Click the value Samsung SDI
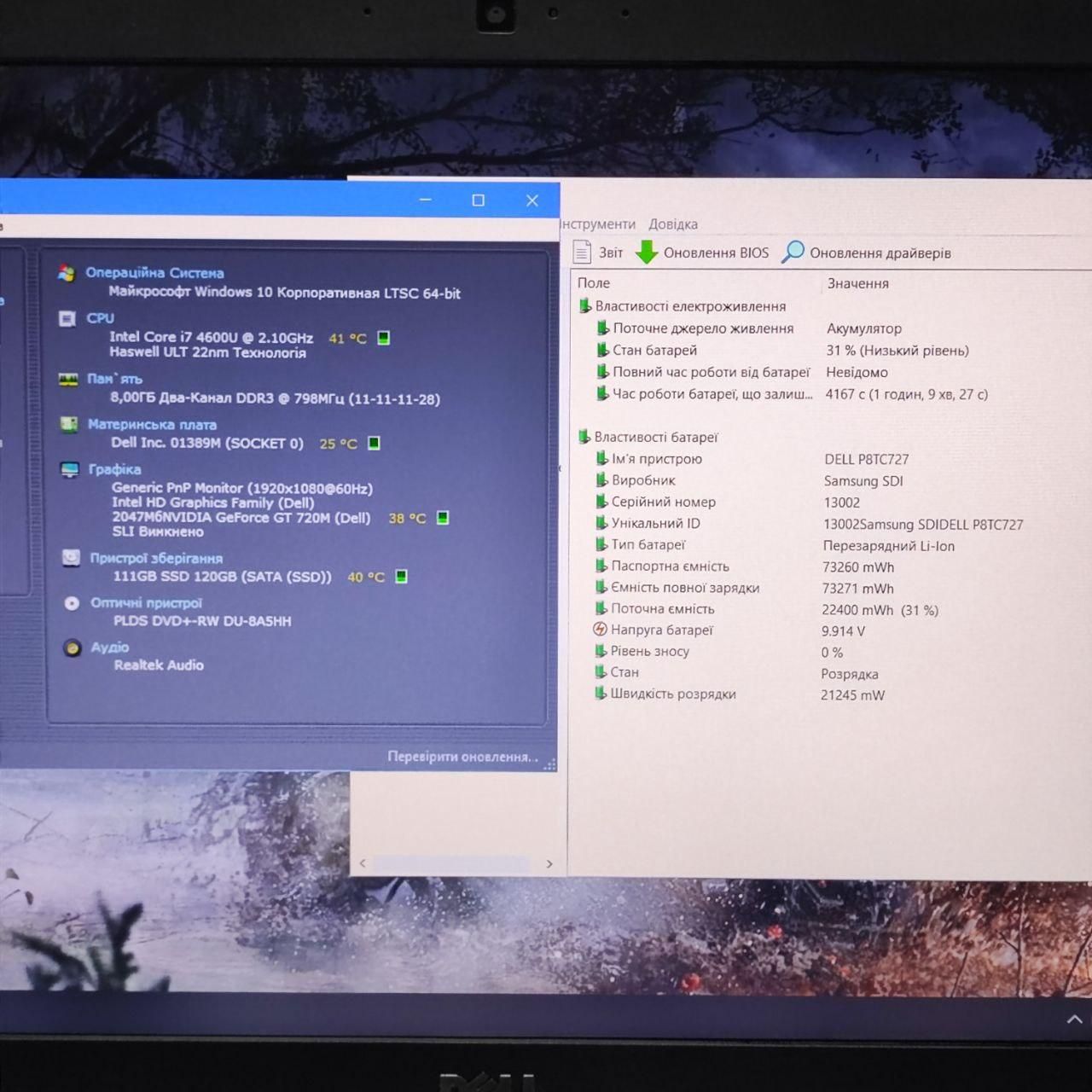 tap(863, 481)
